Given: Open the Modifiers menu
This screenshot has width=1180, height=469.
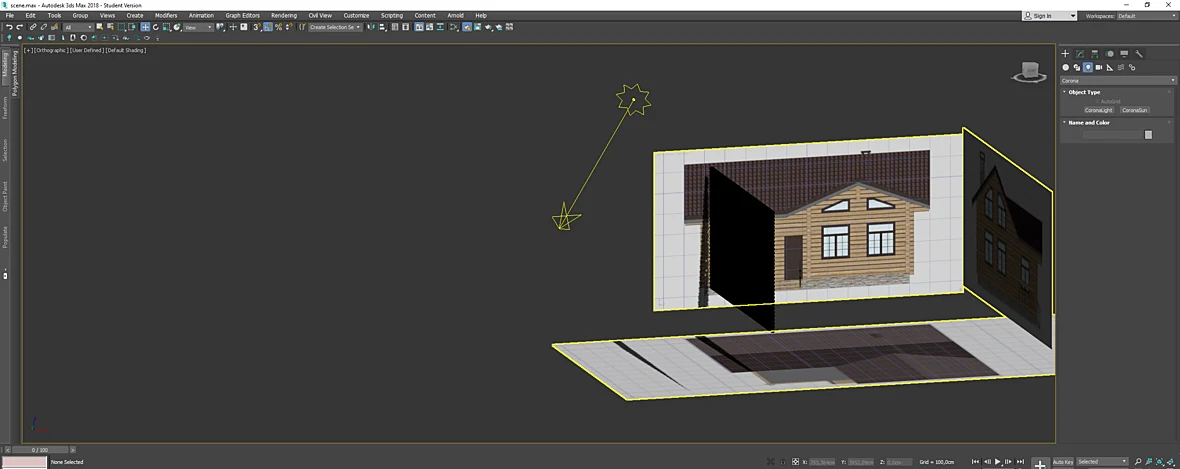Looking at the screenshot, I should pyautogui.click(x=166, y=15).
